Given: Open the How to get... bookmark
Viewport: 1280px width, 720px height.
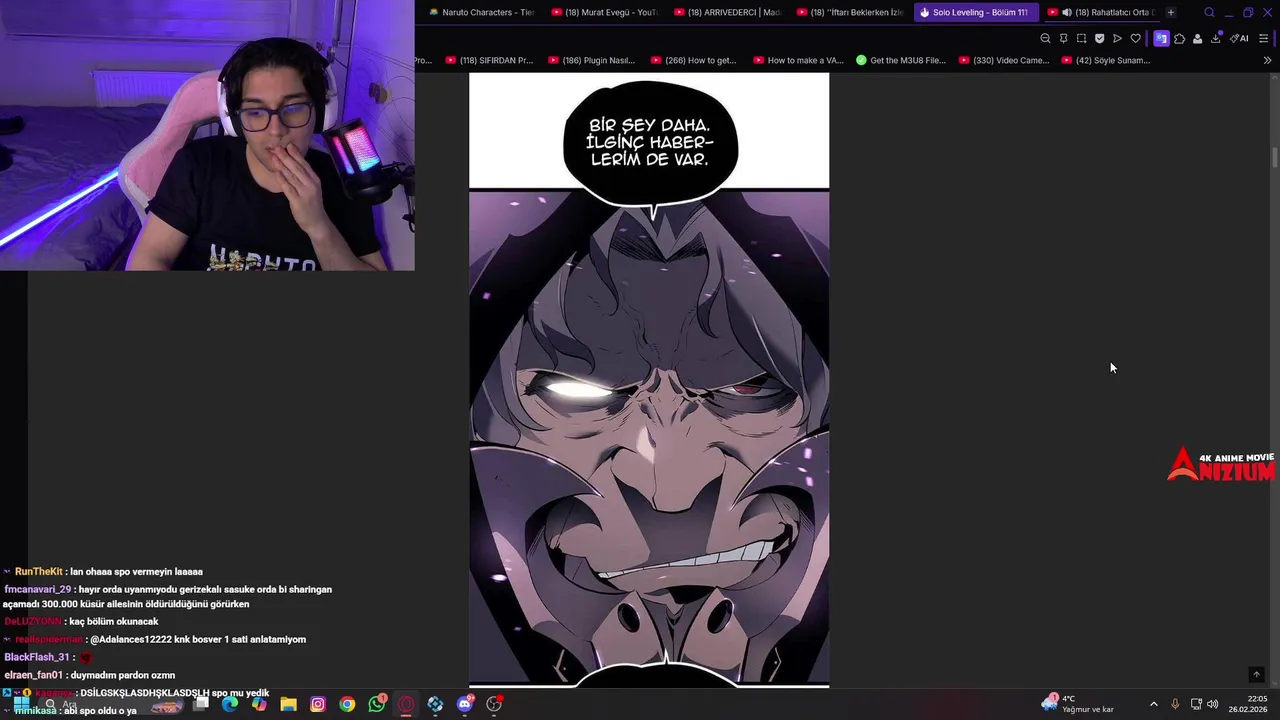Looking at the screenshot, I should [x=692, y=60].
